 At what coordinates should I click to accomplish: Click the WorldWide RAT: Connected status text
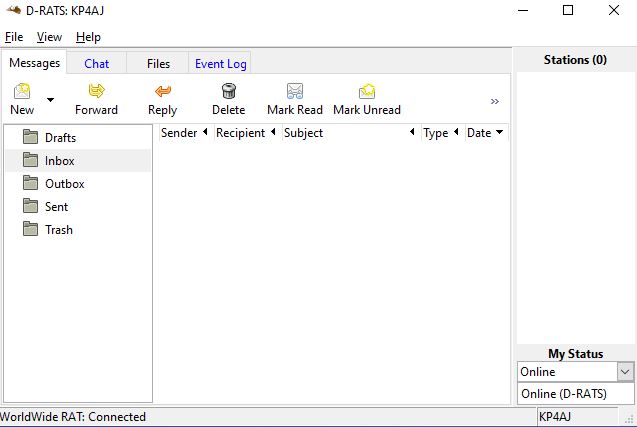pos(73,417)
